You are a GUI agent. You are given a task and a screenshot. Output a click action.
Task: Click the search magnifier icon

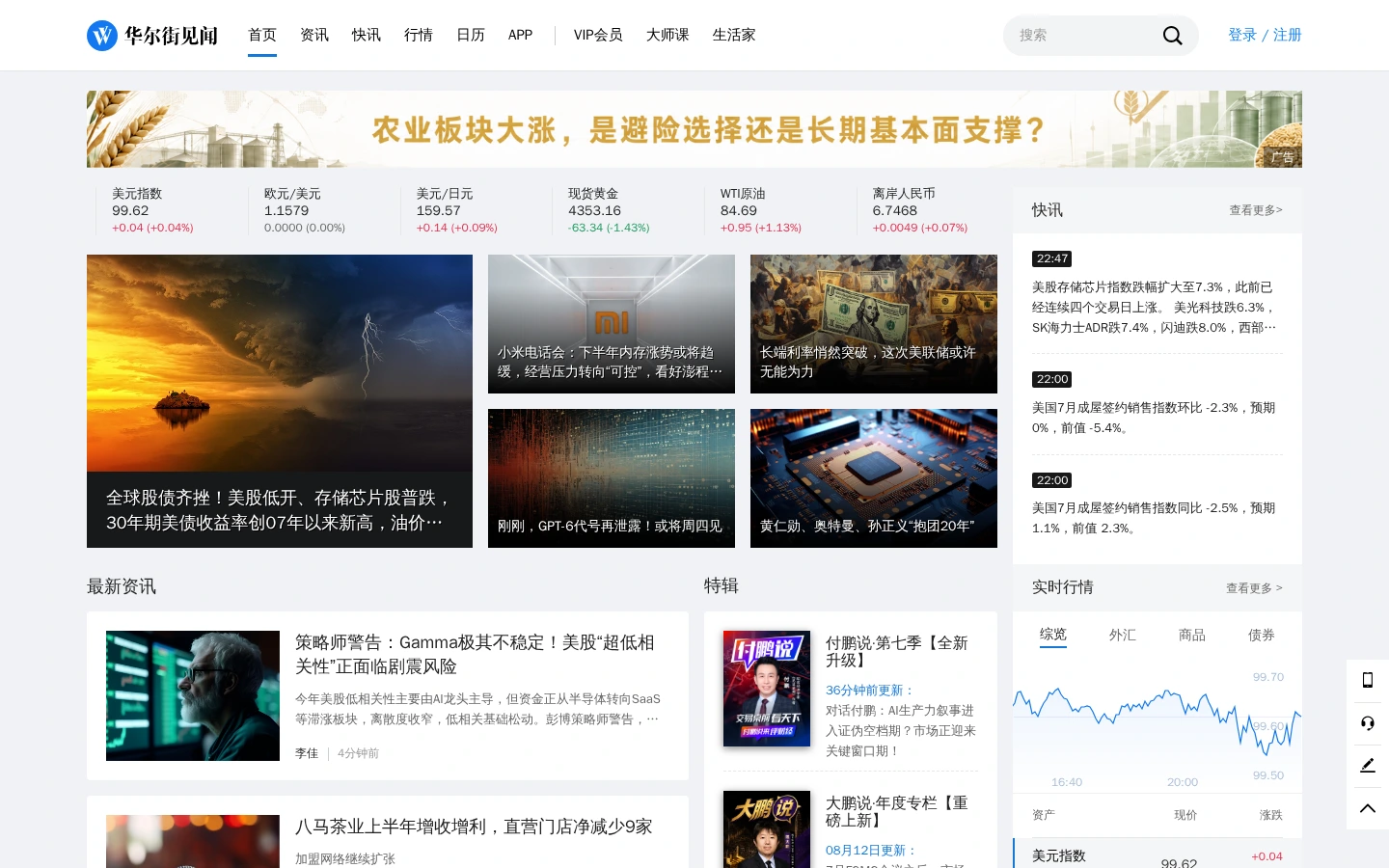pyautogui.click(x=1172, y=36)
